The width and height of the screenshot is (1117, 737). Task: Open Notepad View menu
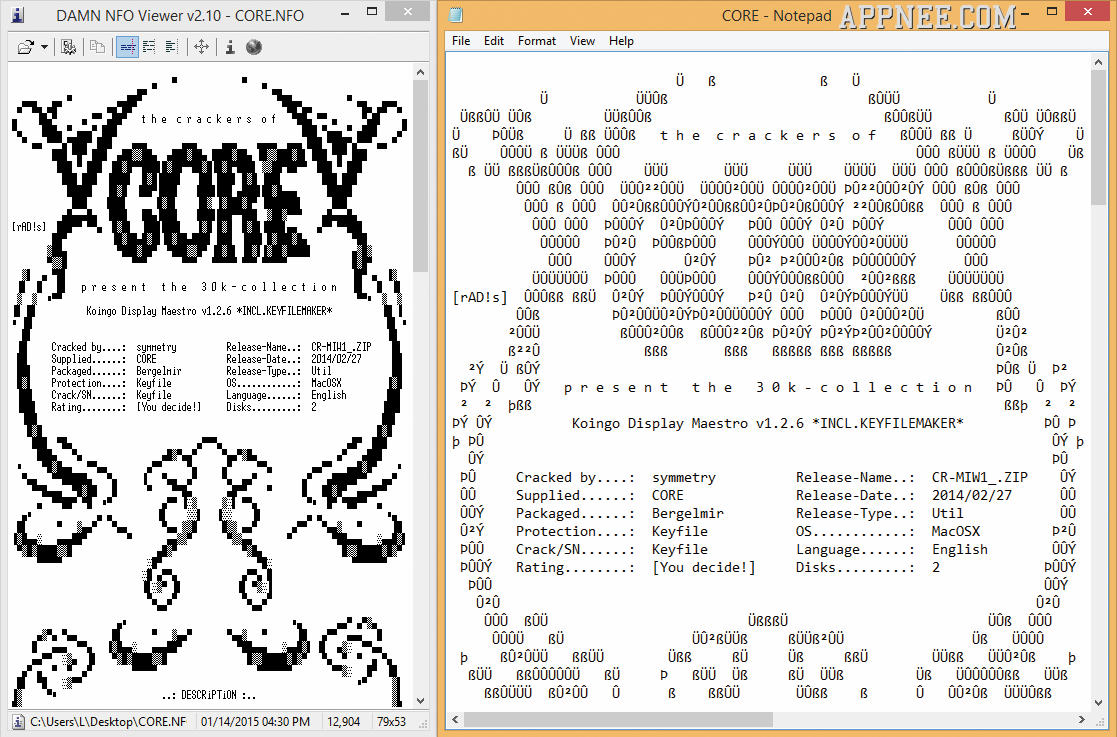[x=582, y=41]
